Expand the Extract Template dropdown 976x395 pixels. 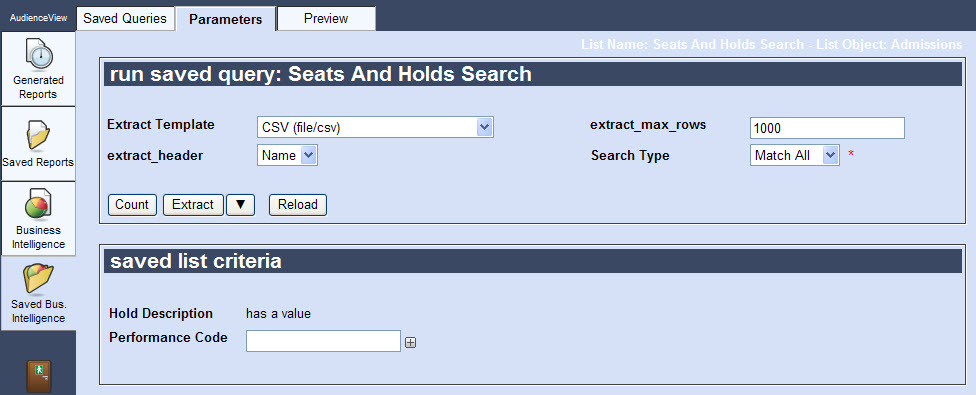pyautogui.click(x=375, y=128)
